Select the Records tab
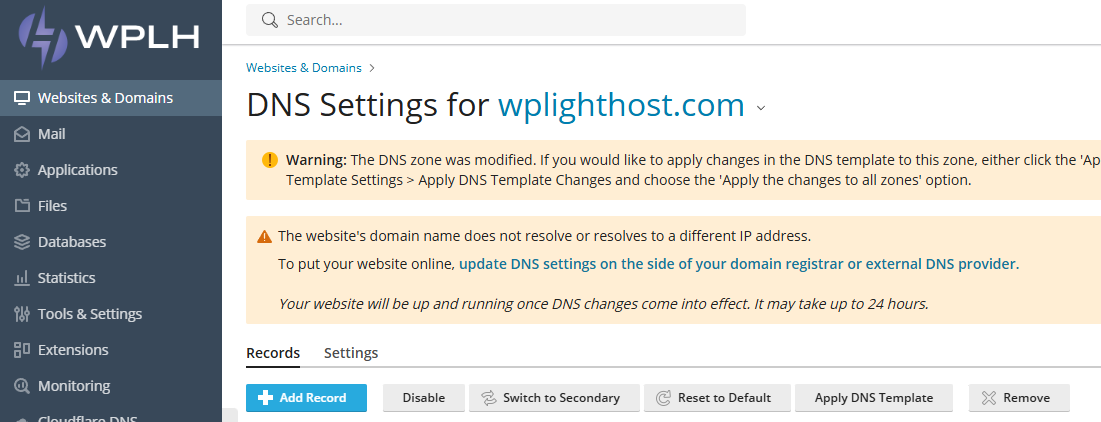 (x=273, y=353)
